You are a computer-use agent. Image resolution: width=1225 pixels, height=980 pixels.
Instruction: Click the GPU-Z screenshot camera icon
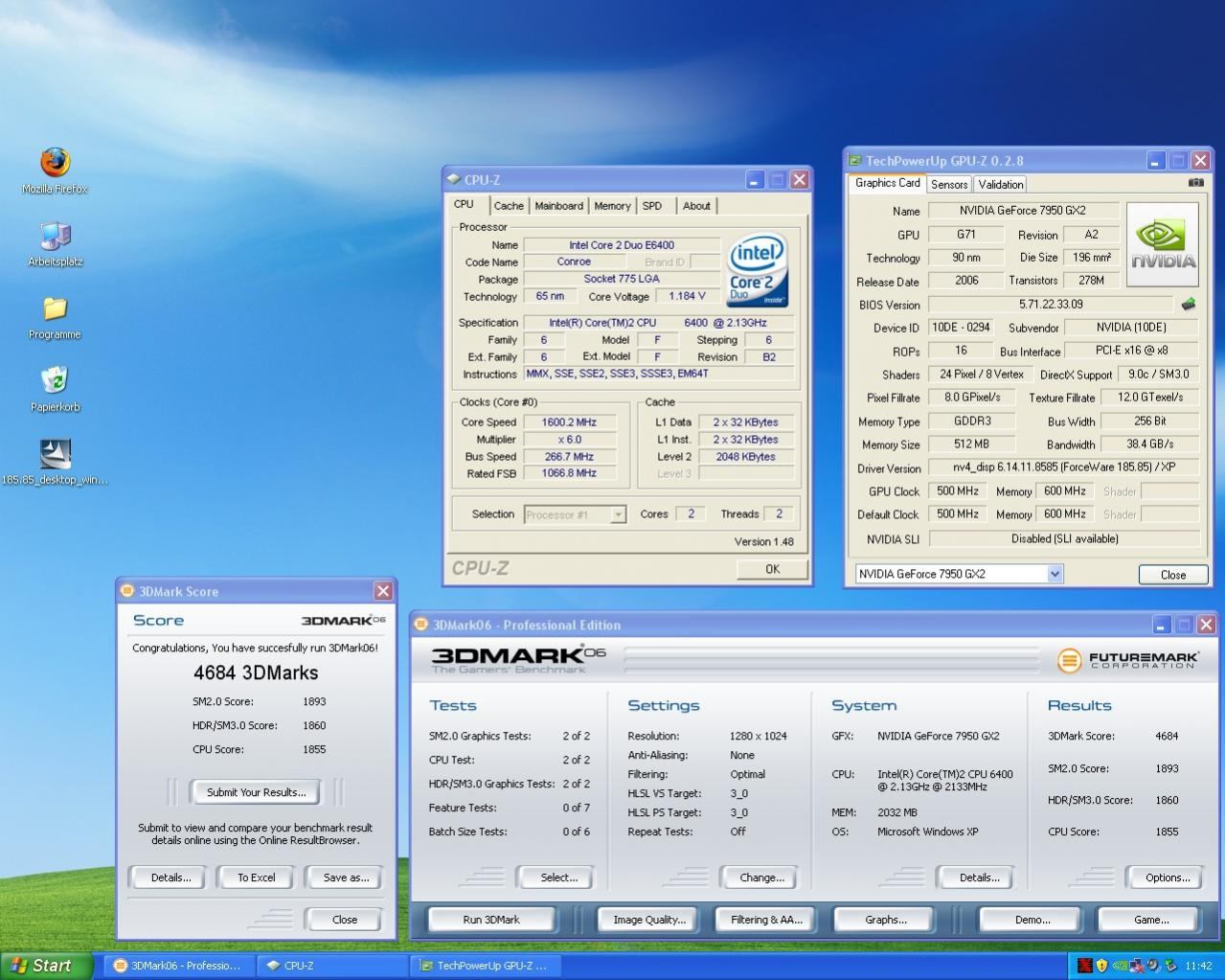click(1195, 182)
